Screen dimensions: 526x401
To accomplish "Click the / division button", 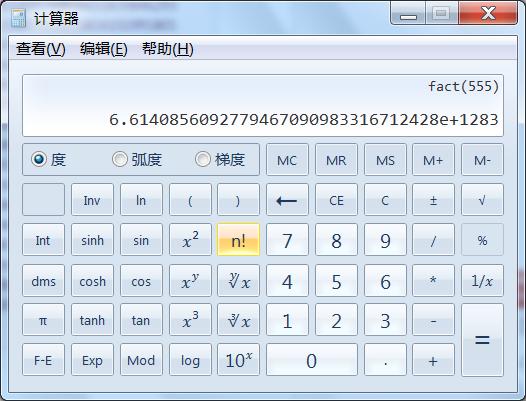I will (433, 240).
